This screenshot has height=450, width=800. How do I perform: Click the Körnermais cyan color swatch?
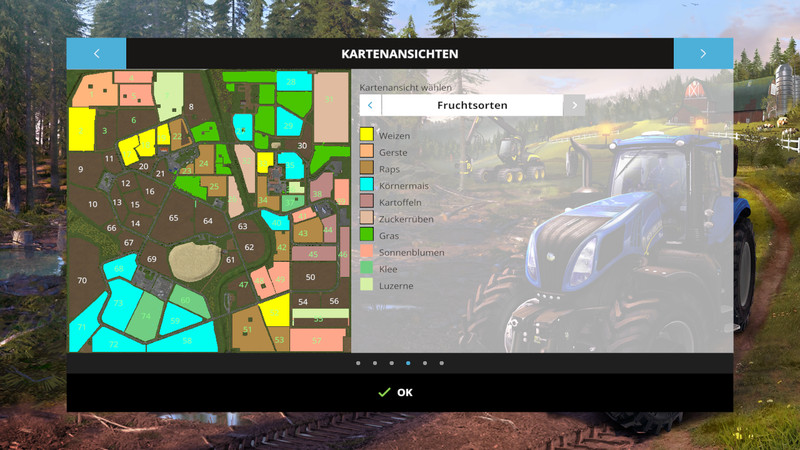click(x=367, y=185)
